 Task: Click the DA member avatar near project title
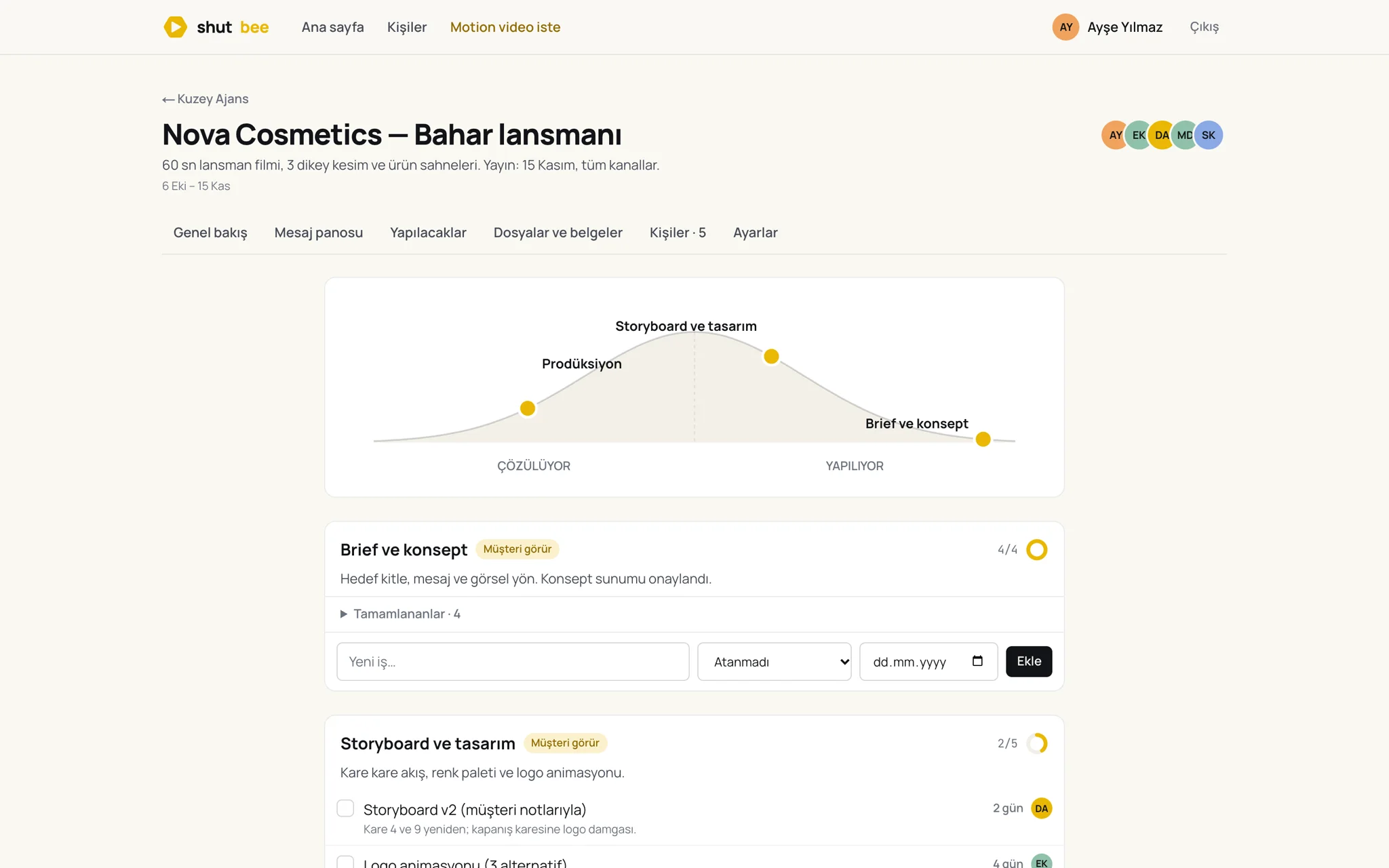click(1162, 135)
